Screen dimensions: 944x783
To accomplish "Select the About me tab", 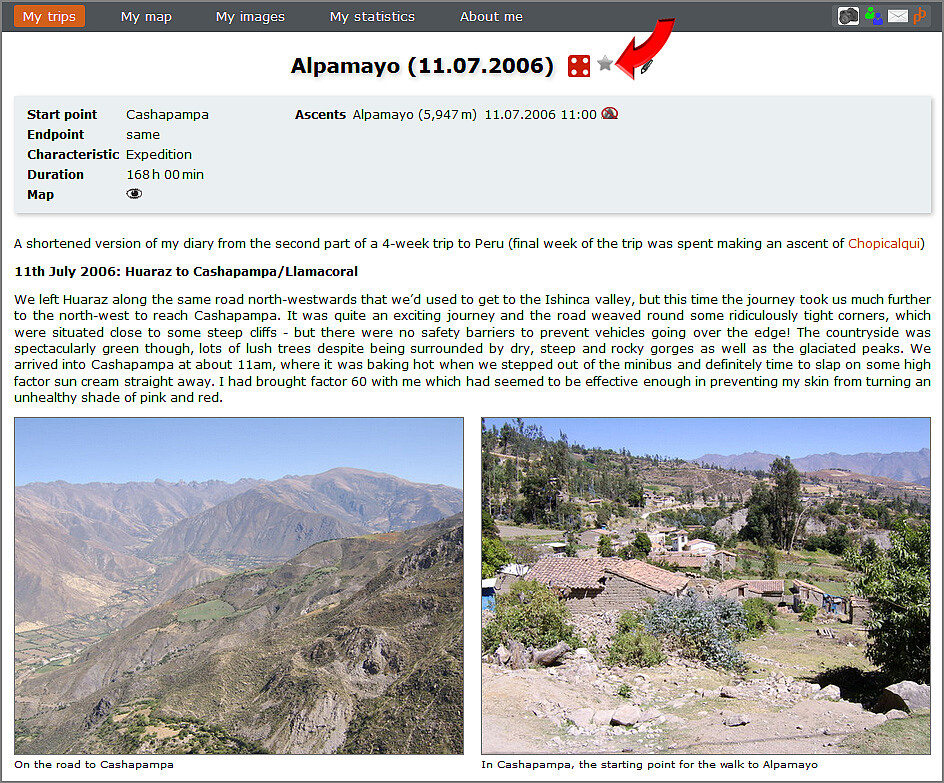I will [x=491, y=16].
